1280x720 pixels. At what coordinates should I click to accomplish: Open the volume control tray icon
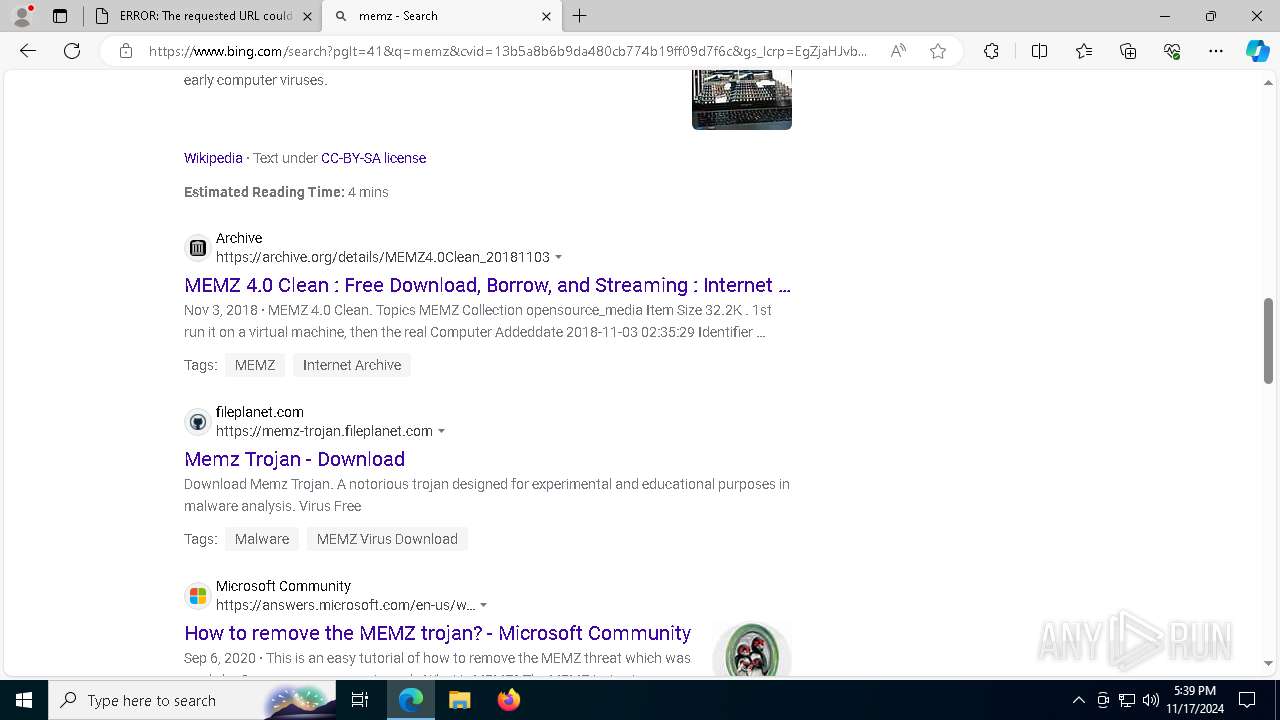tap(1151, 700)
